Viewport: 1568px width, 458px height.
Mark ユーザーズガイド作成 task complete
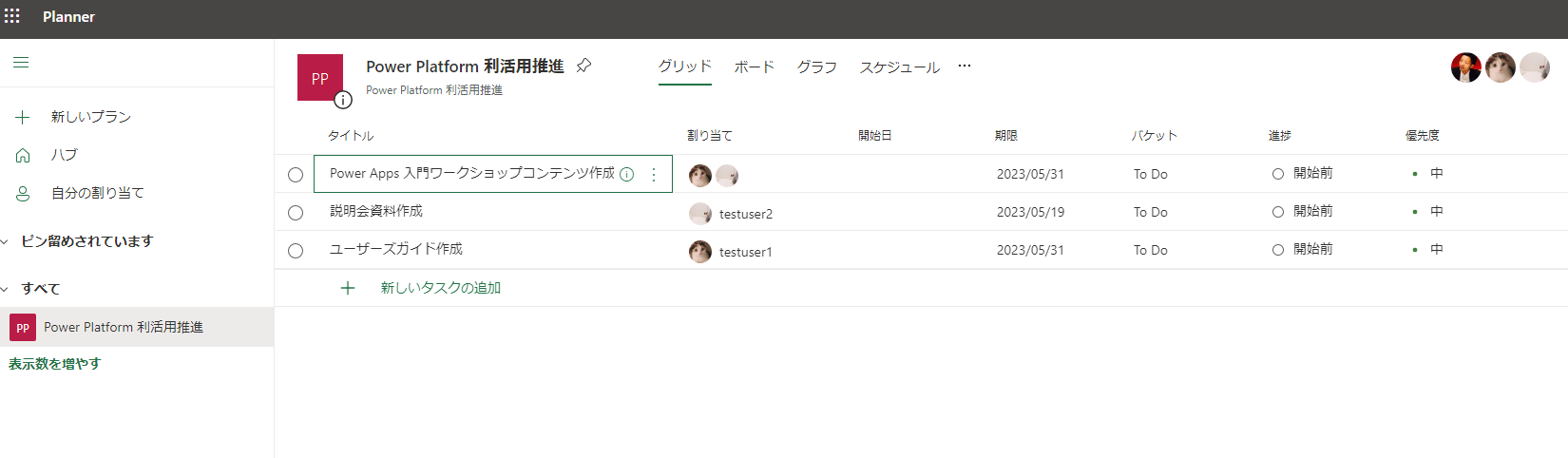pos(296,251)
